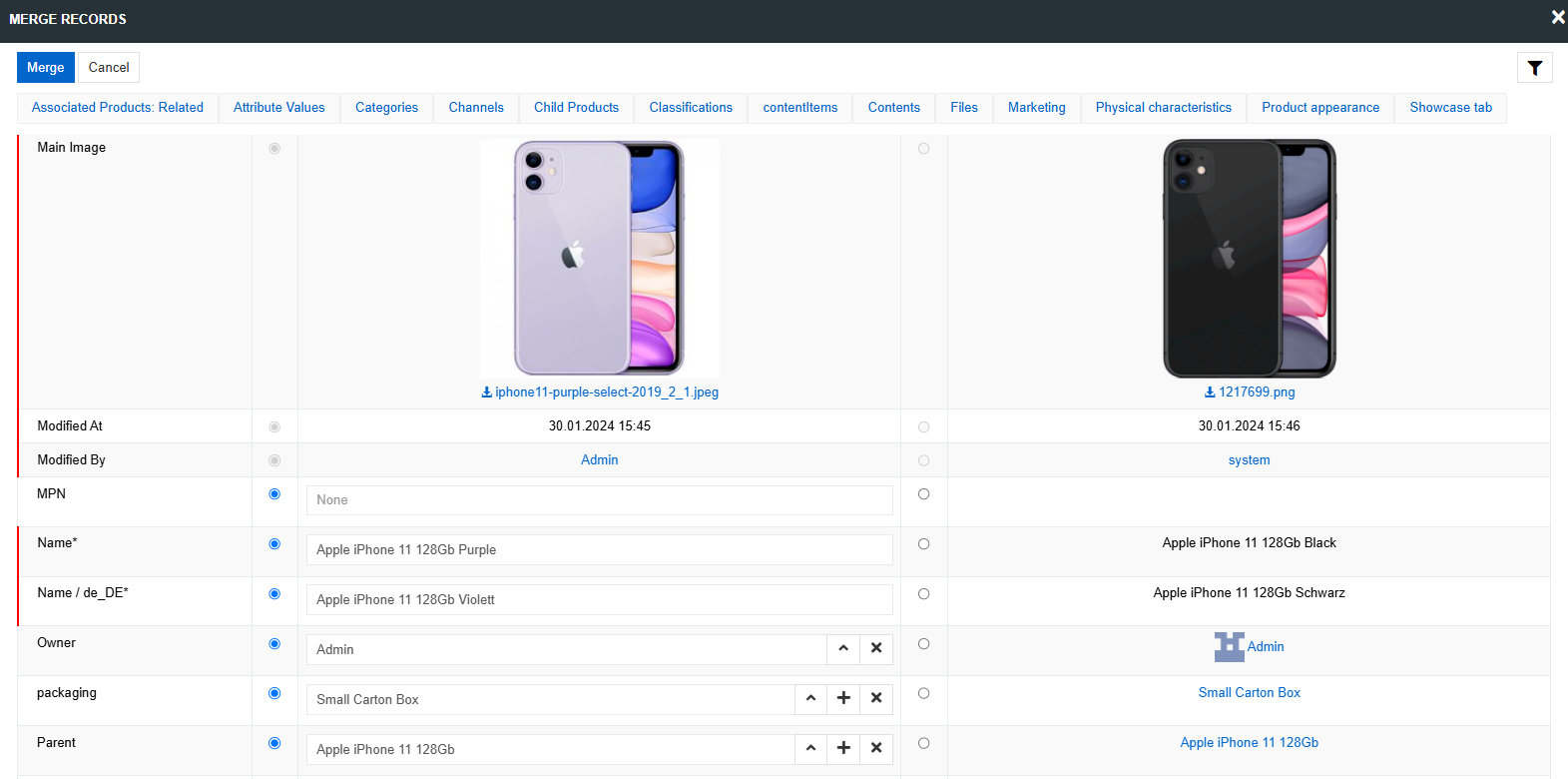Viewport: 1568px width, 779px height.
Task: Expand the Owner selection arrow
Action: pyautogui.click(x=843, y=649)
